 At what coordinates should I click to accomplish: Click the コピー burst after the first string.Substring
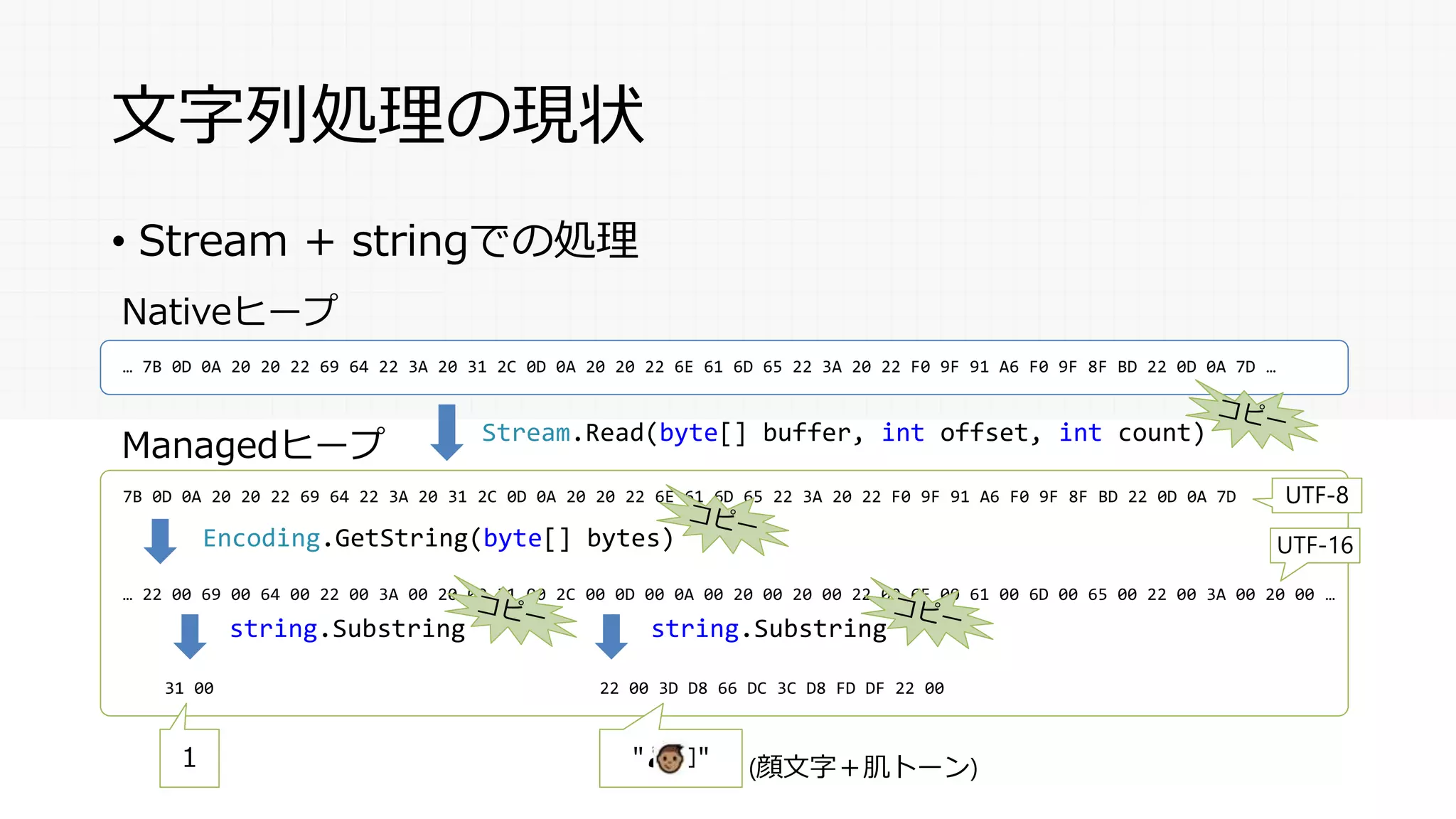(512, 610)
